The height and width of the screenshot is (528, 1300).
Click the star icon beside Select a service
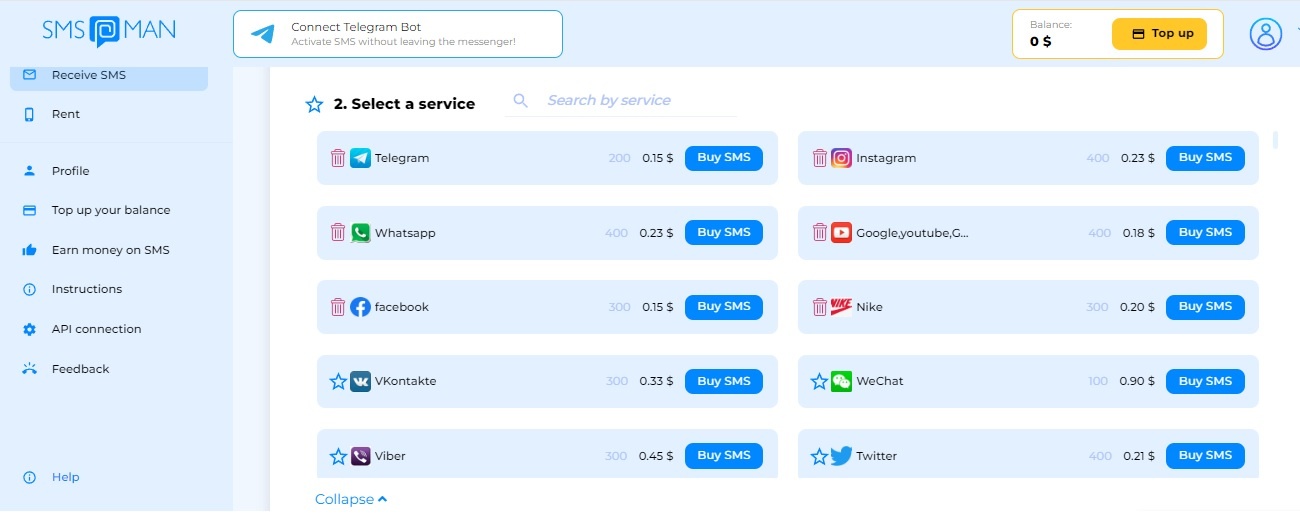pos(314,104)
